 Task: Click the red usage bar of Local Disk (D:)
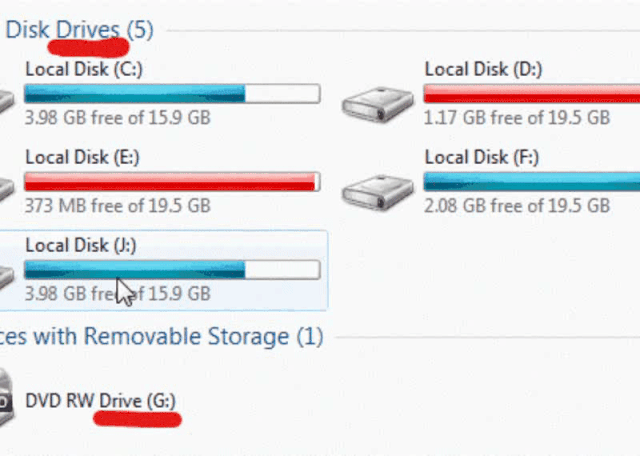click(532, 93)
